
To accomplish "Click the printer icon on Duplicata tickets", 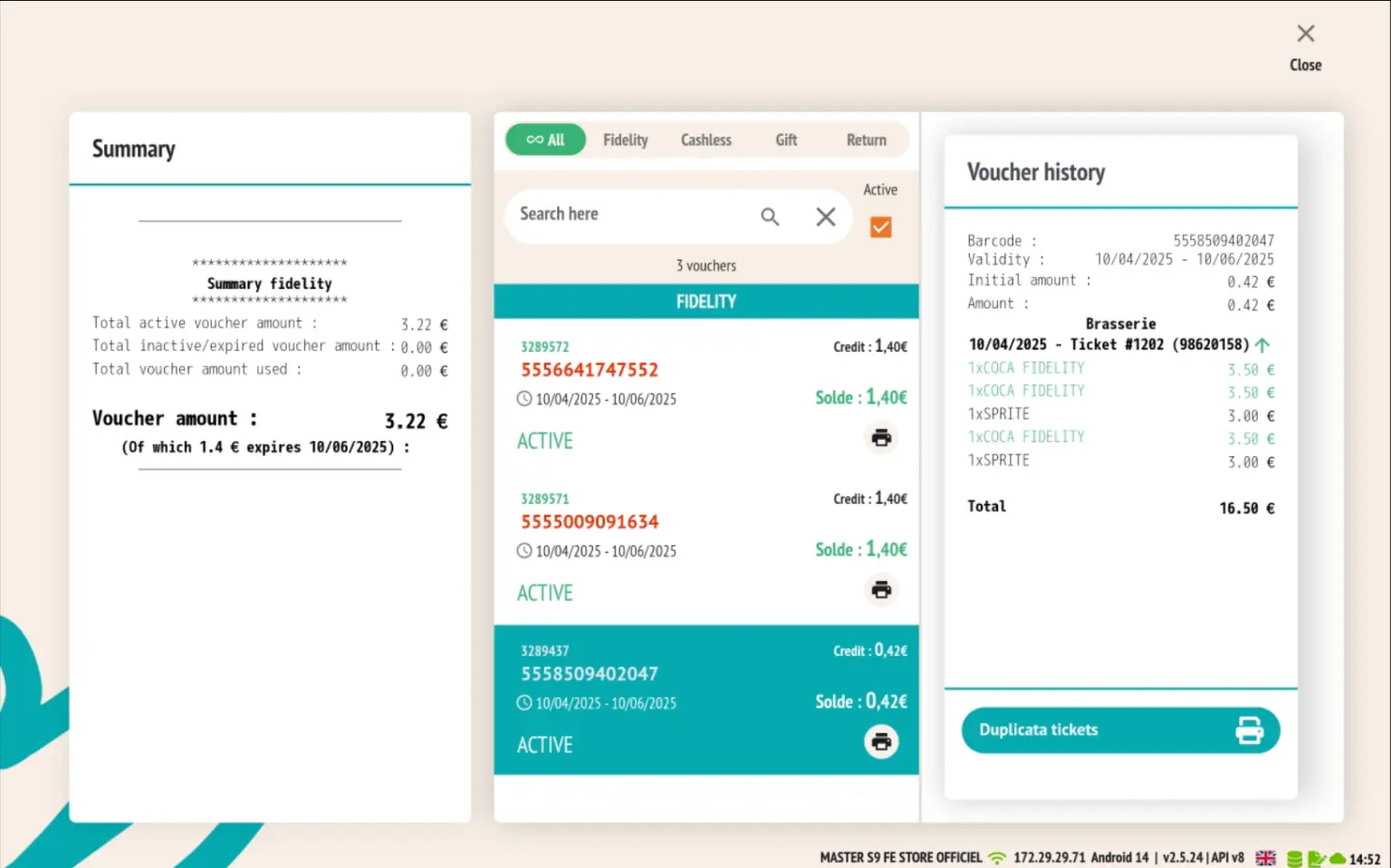I will point(1249,730).
